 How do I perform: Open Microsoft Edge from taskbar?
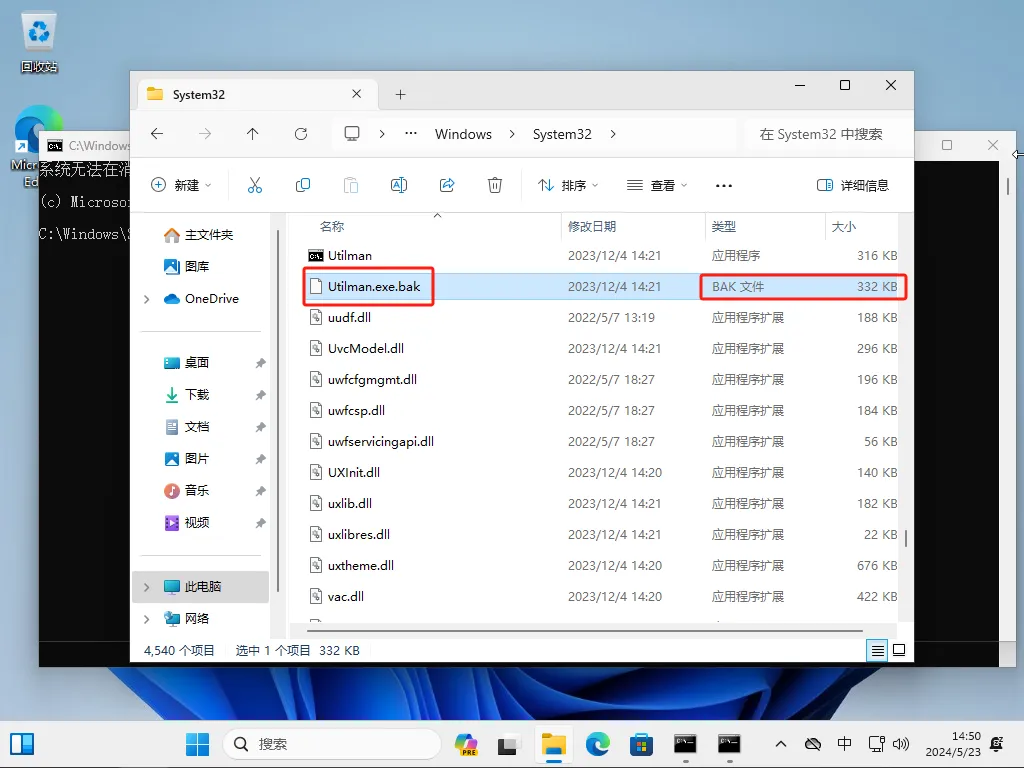[x=598, y=744]
